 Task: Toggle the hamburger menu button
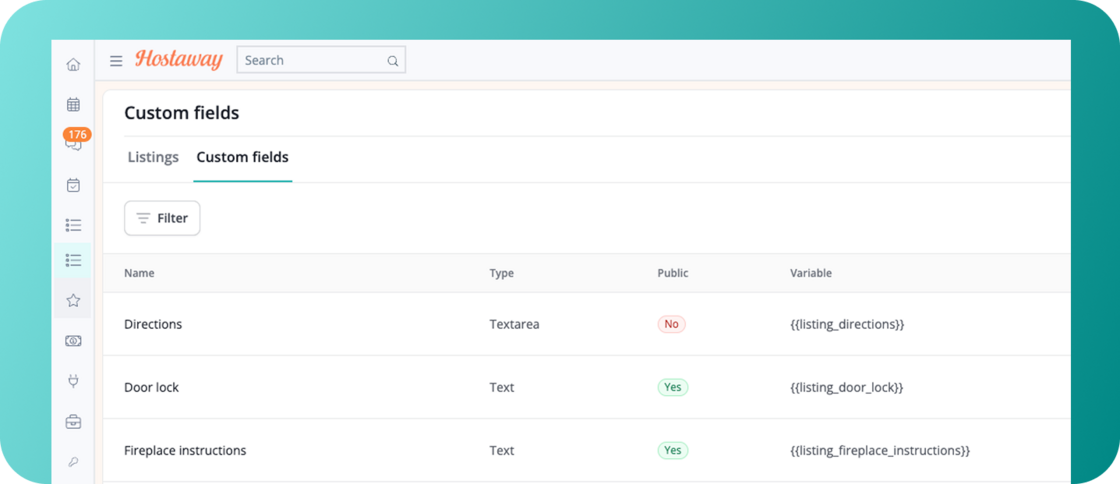coord(116,61)
